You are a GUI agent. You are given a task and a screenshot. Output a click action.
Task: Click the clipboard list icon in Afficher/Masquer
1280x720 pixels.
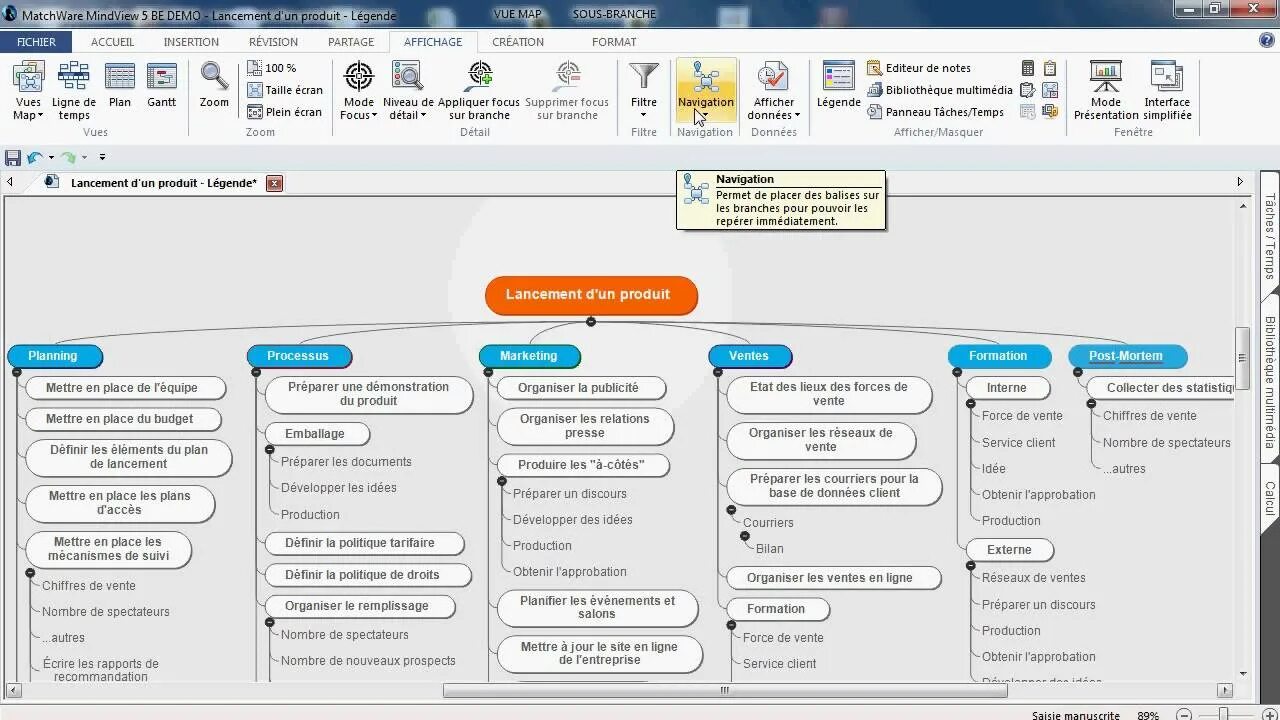[1050, 68]
